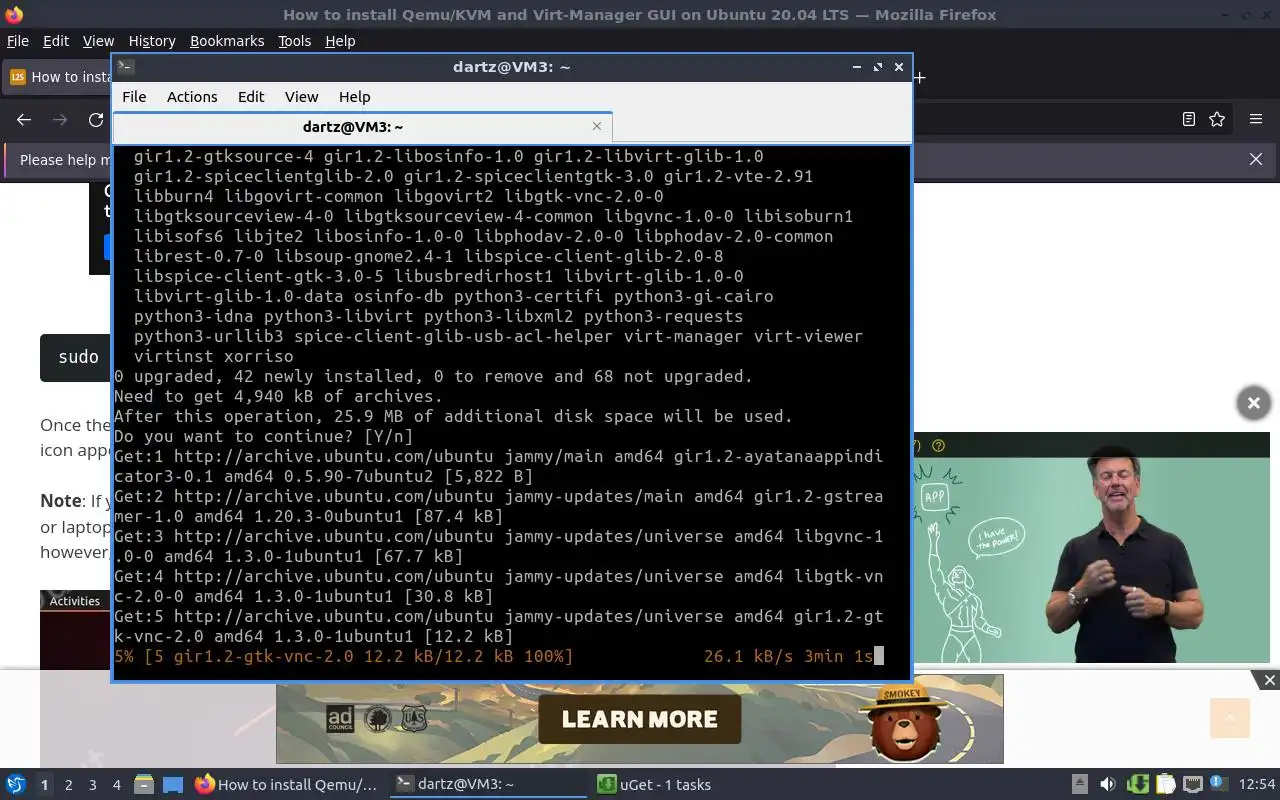
Task: Click Firefox back arrow button
Action: [24, 119]
